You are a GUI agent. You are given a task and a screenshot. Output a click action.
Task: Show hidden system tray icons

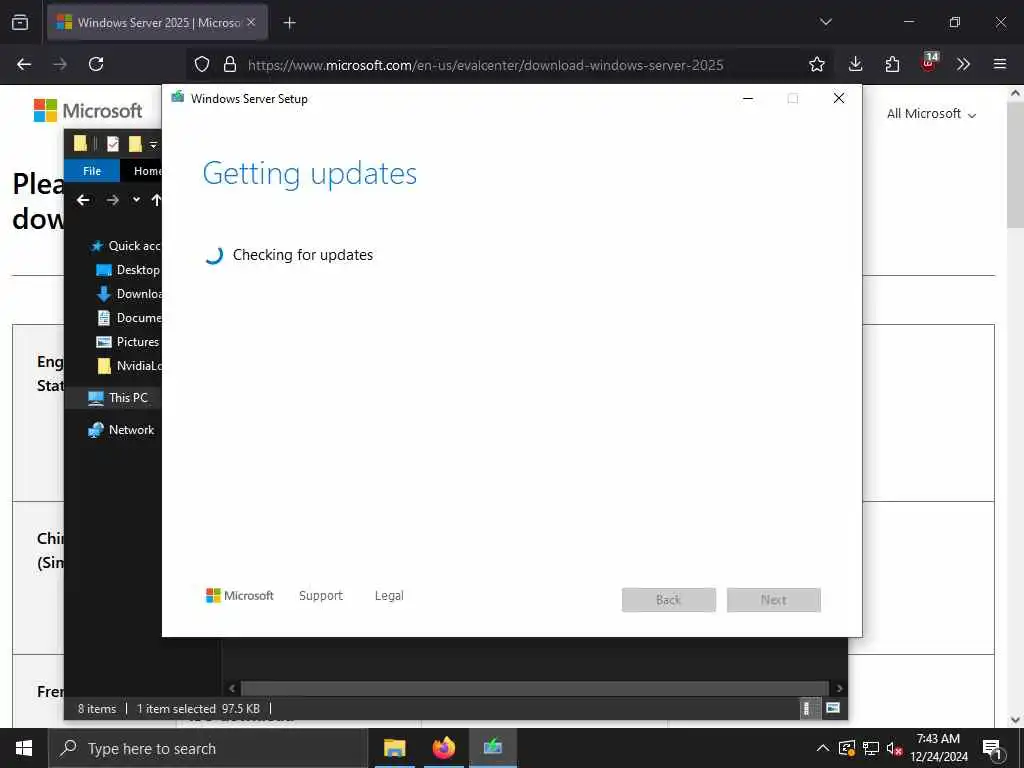click(822, 748)
